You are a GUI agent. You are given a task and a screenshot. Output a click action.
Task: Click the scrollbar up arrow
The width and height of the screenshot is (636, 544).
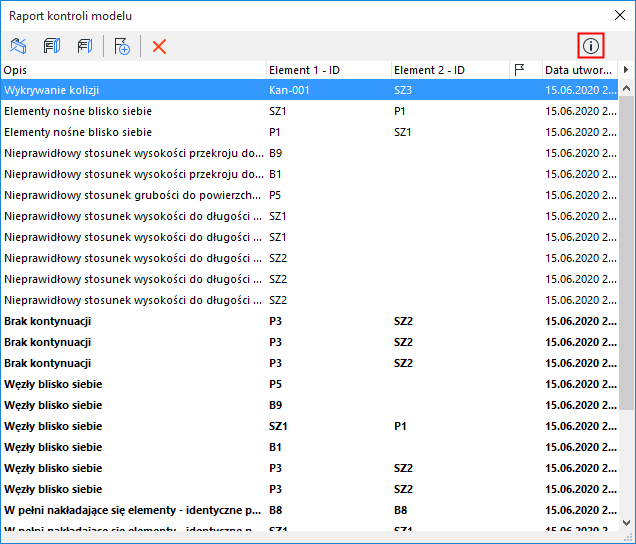click(x=626, y=88)
